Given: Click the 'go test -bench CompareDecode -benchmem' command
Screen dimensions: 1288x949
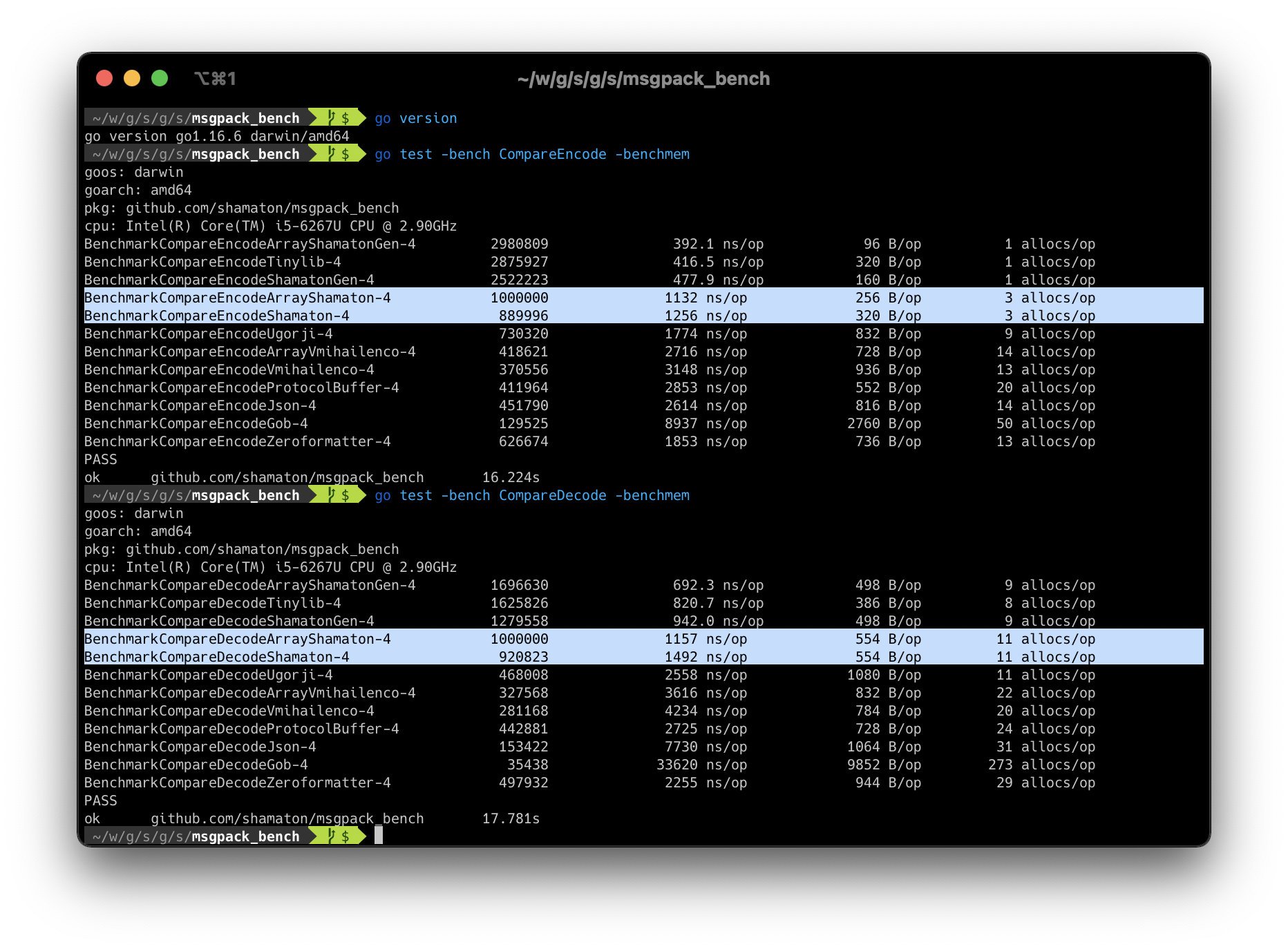Looking at the screenshot, I should click(532, 495).
